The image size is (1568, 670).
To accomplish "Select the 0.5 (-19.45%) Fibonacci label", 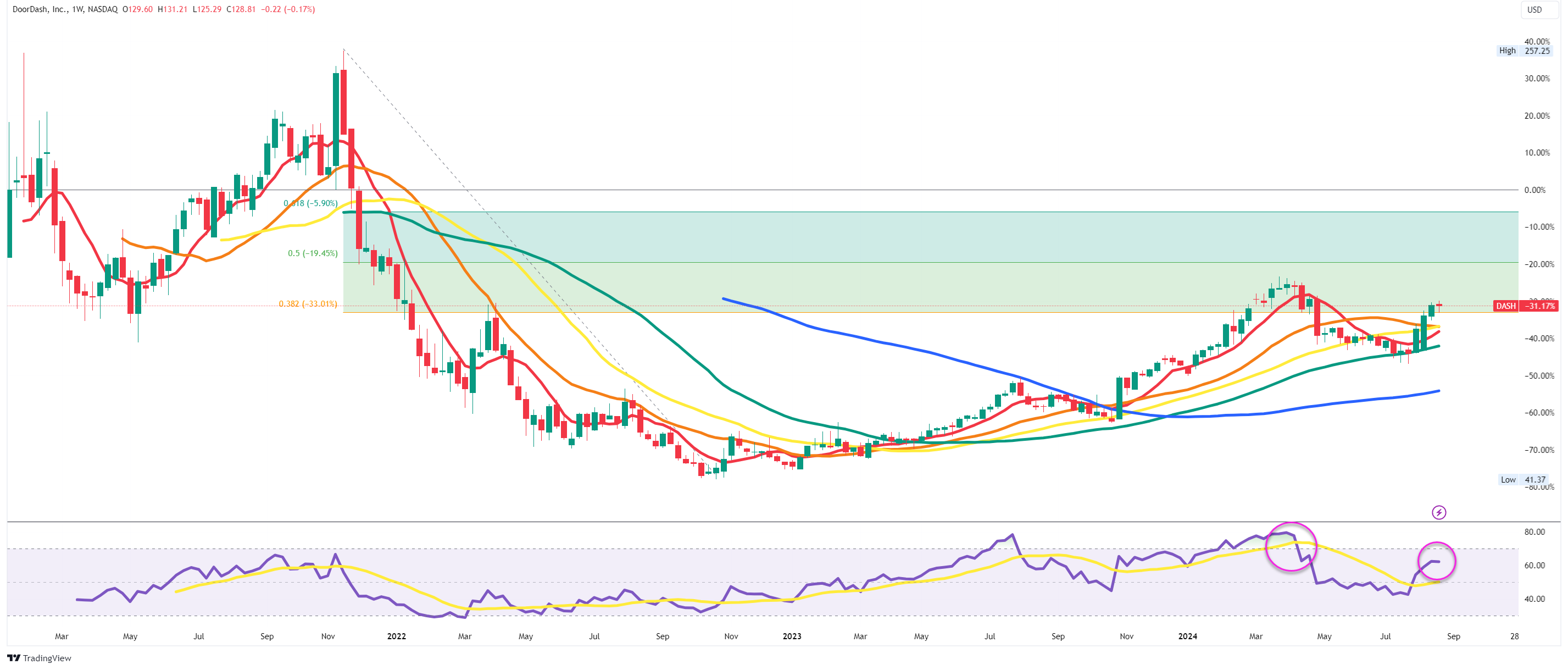I will [x=312, y=253].
